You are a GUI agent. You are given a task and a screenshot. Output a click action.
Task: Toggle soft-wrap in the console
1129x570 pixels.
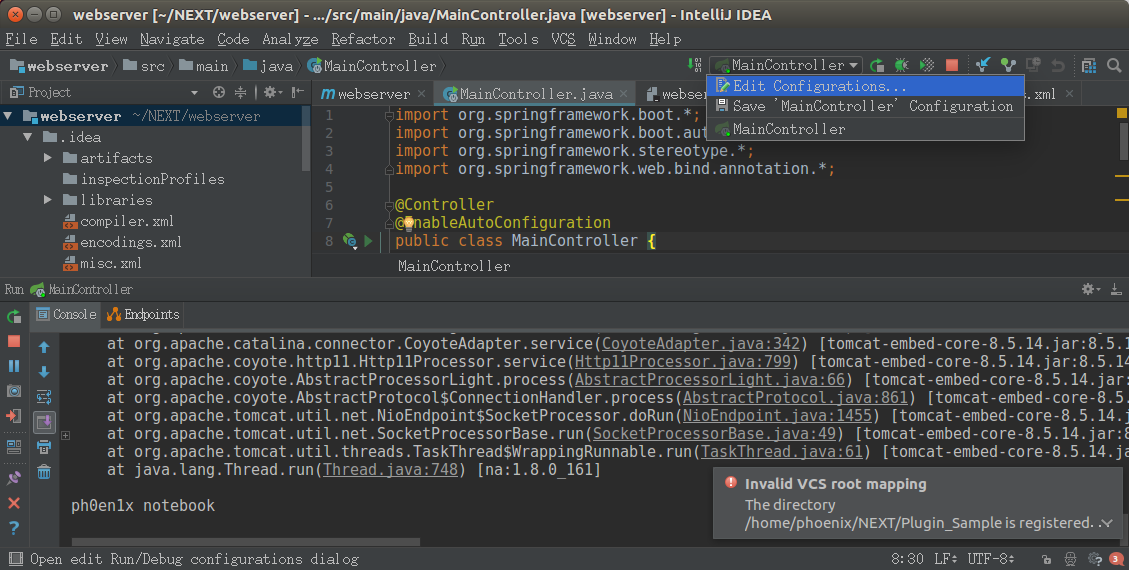(x=44, y=397)
